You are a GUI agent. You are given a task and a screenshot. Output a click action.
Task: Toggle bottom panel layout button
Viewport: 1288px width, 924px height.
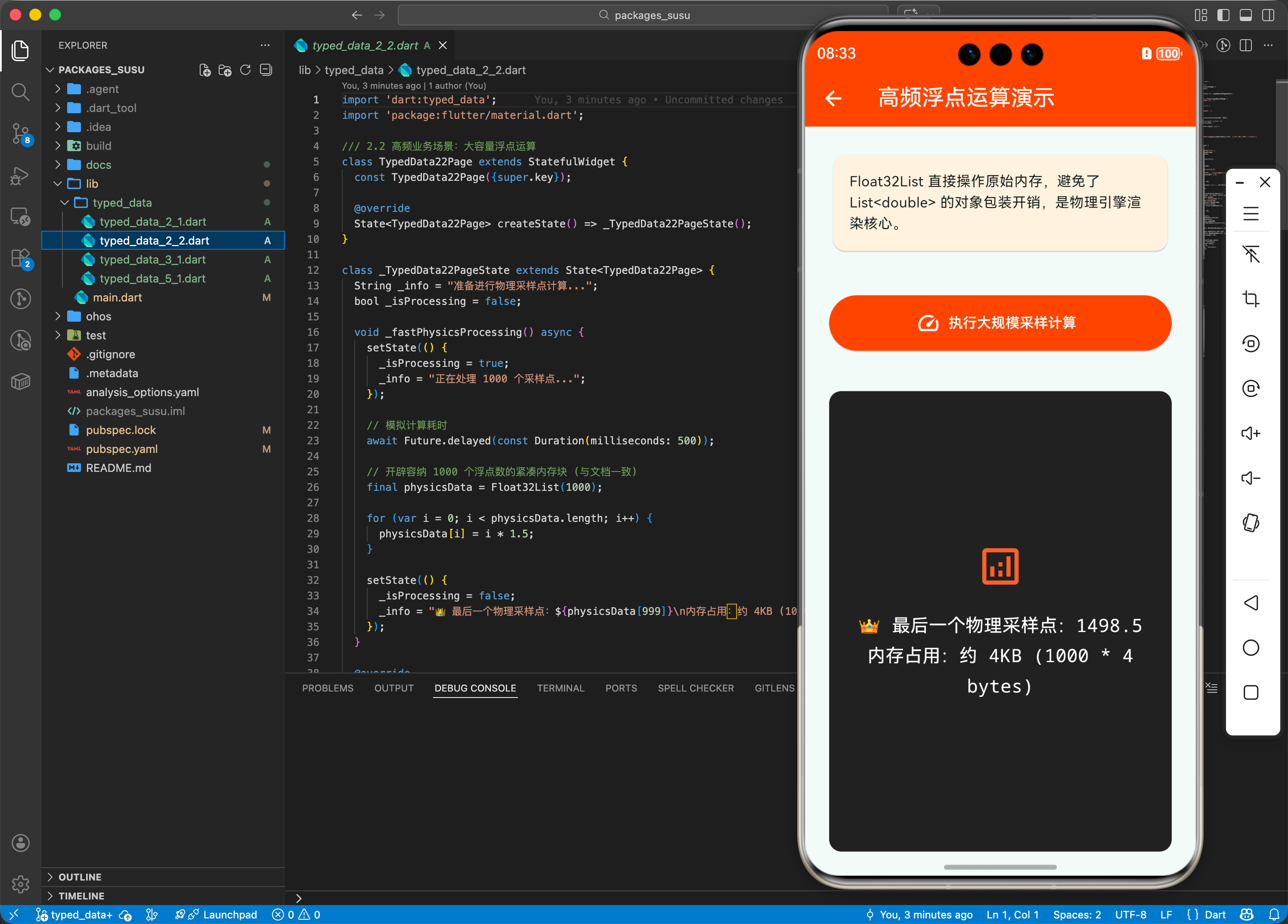pos(1245,16)
